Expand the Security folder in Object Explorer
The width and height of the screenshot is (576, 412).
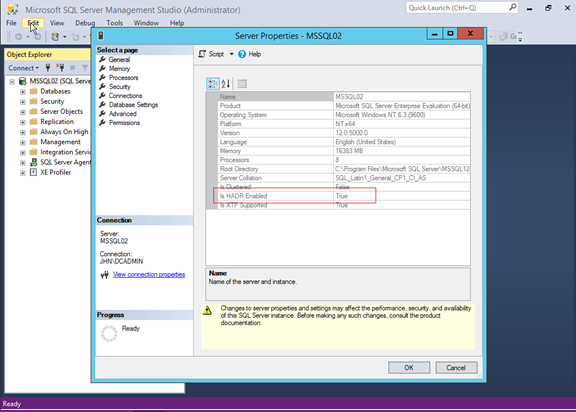click(x=23, y=102)
